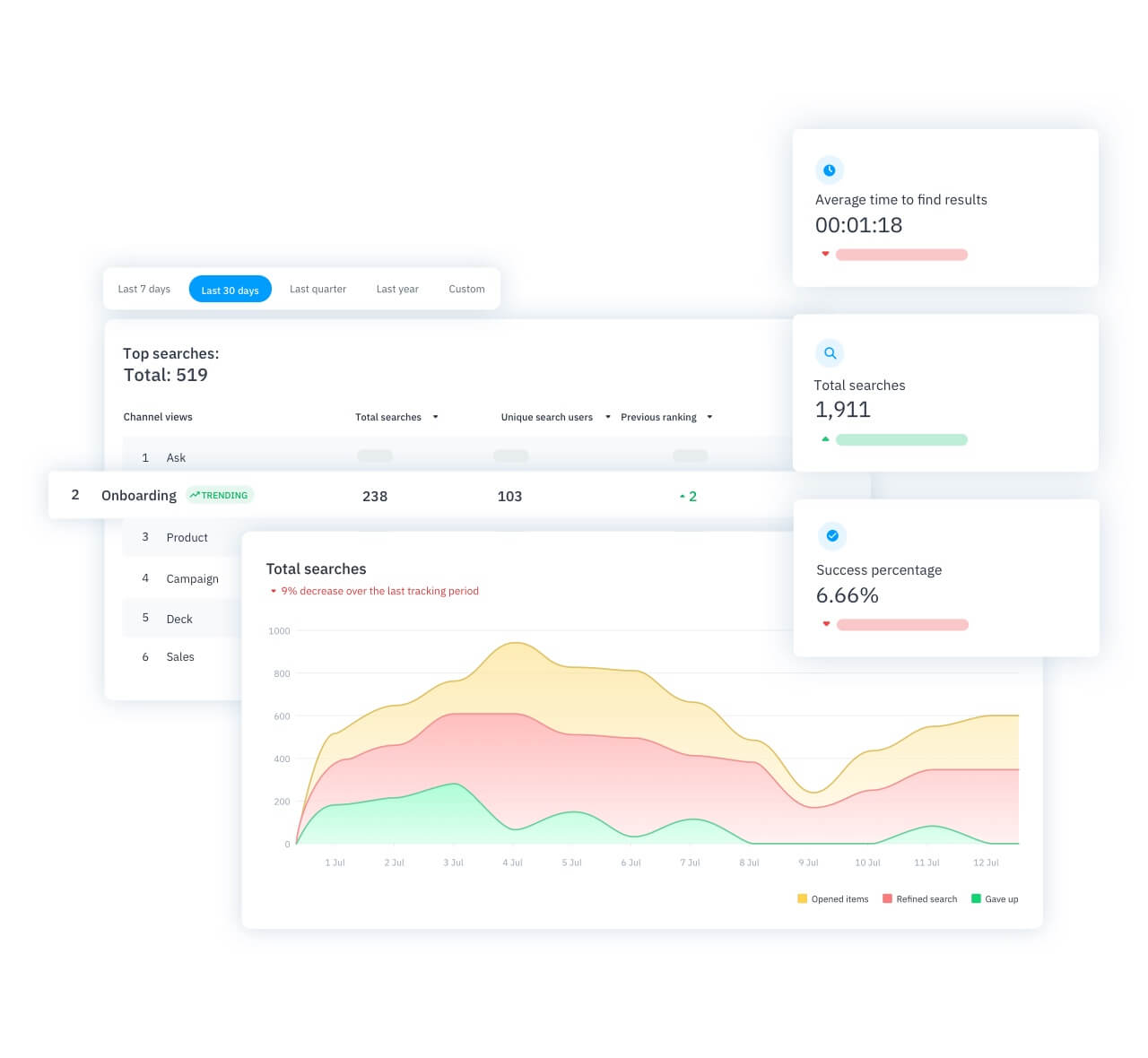Sort by Total searches column dropdown

435,417
